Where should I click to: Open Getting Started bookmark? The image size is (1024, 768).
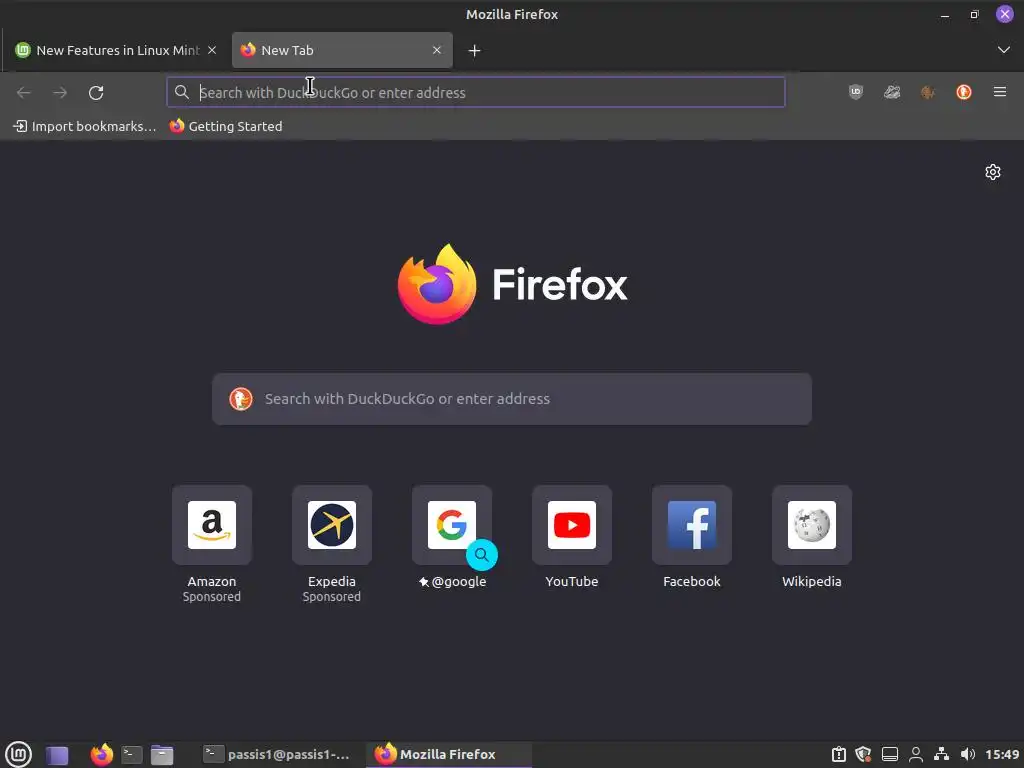(226, 126)
